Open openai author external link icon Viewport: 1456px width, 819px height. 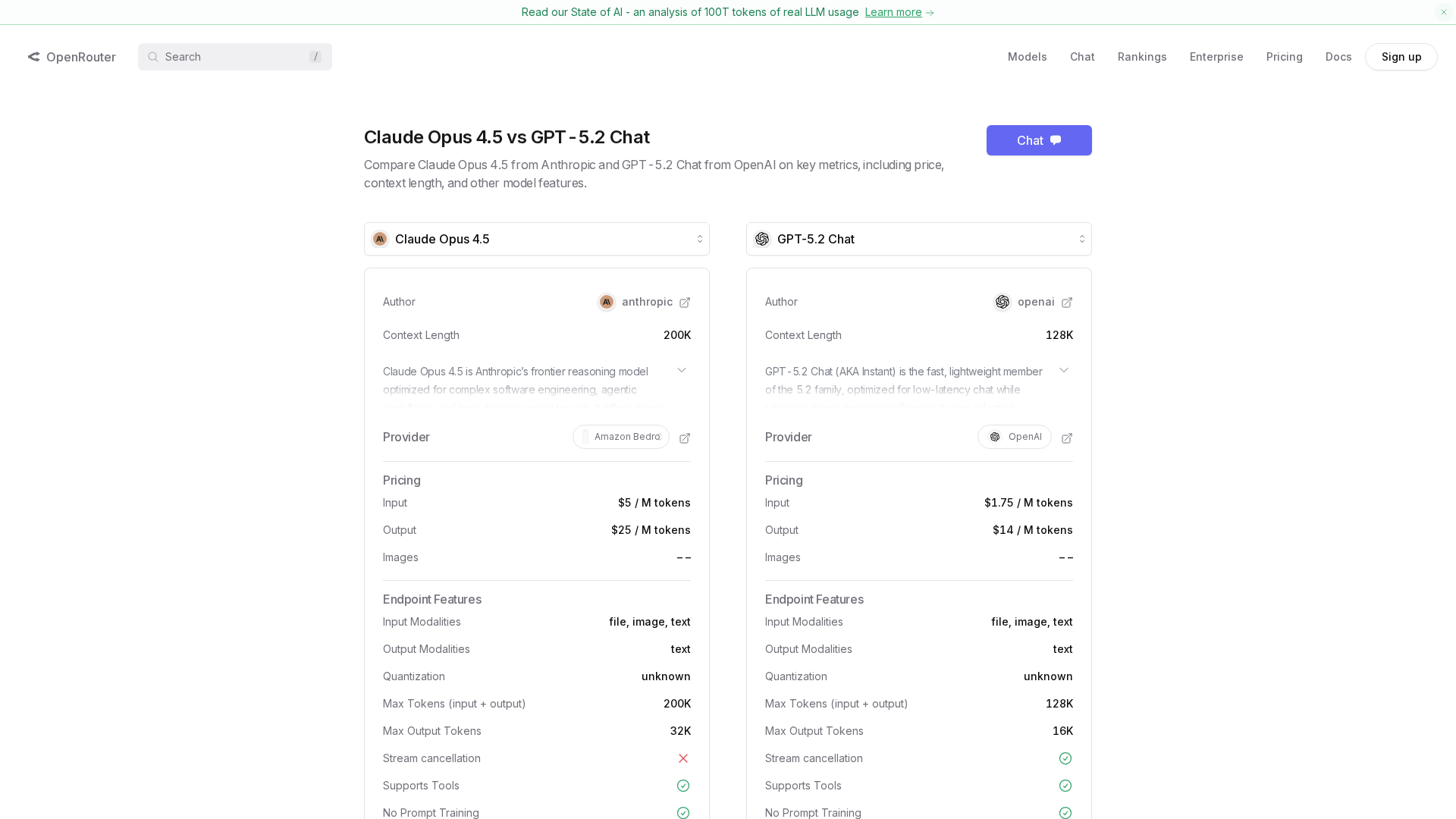pyautogui.click(x=1067, y=303)
